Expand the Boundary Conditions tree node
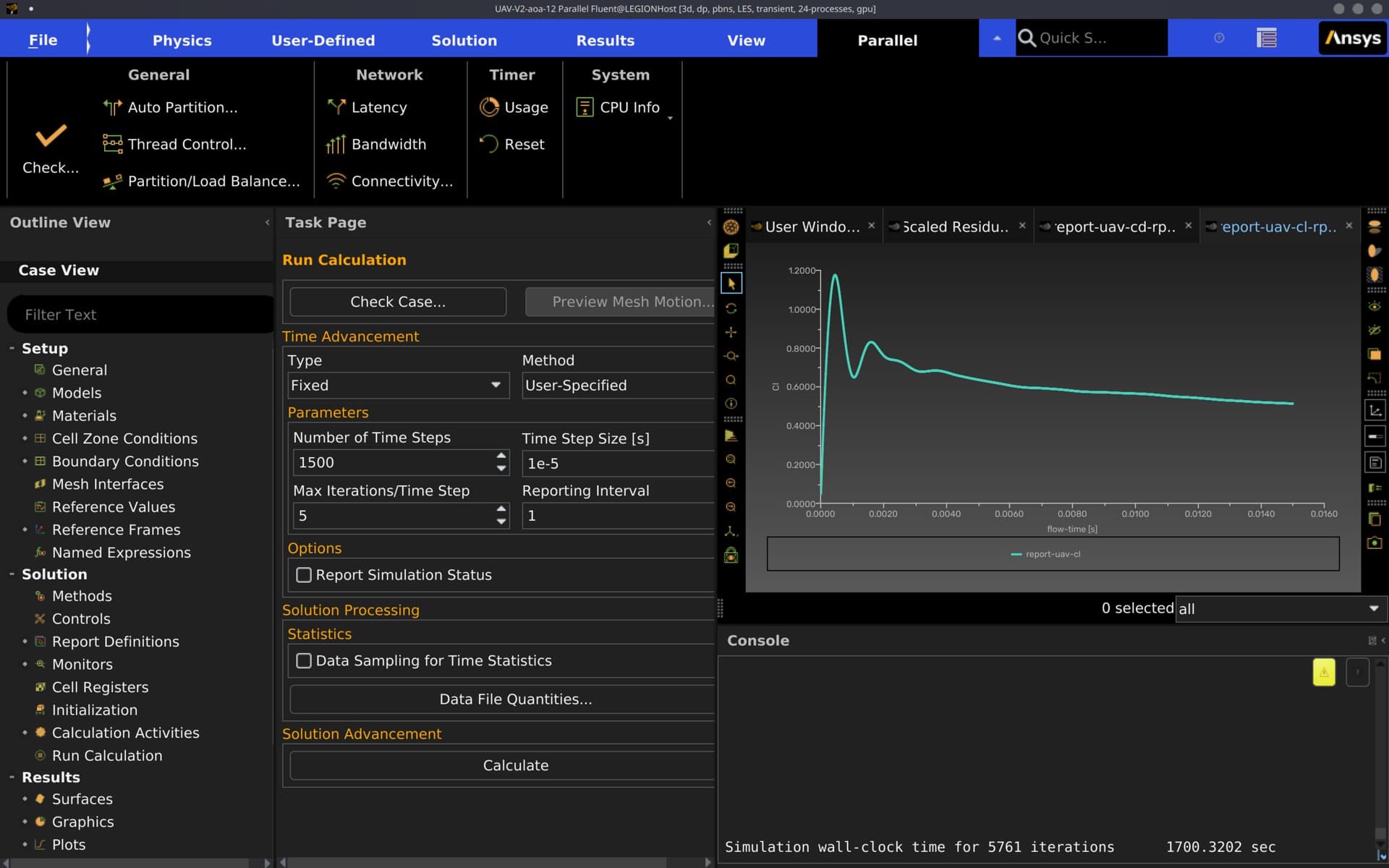The image size is (1389, 868). tap(25, 461)
